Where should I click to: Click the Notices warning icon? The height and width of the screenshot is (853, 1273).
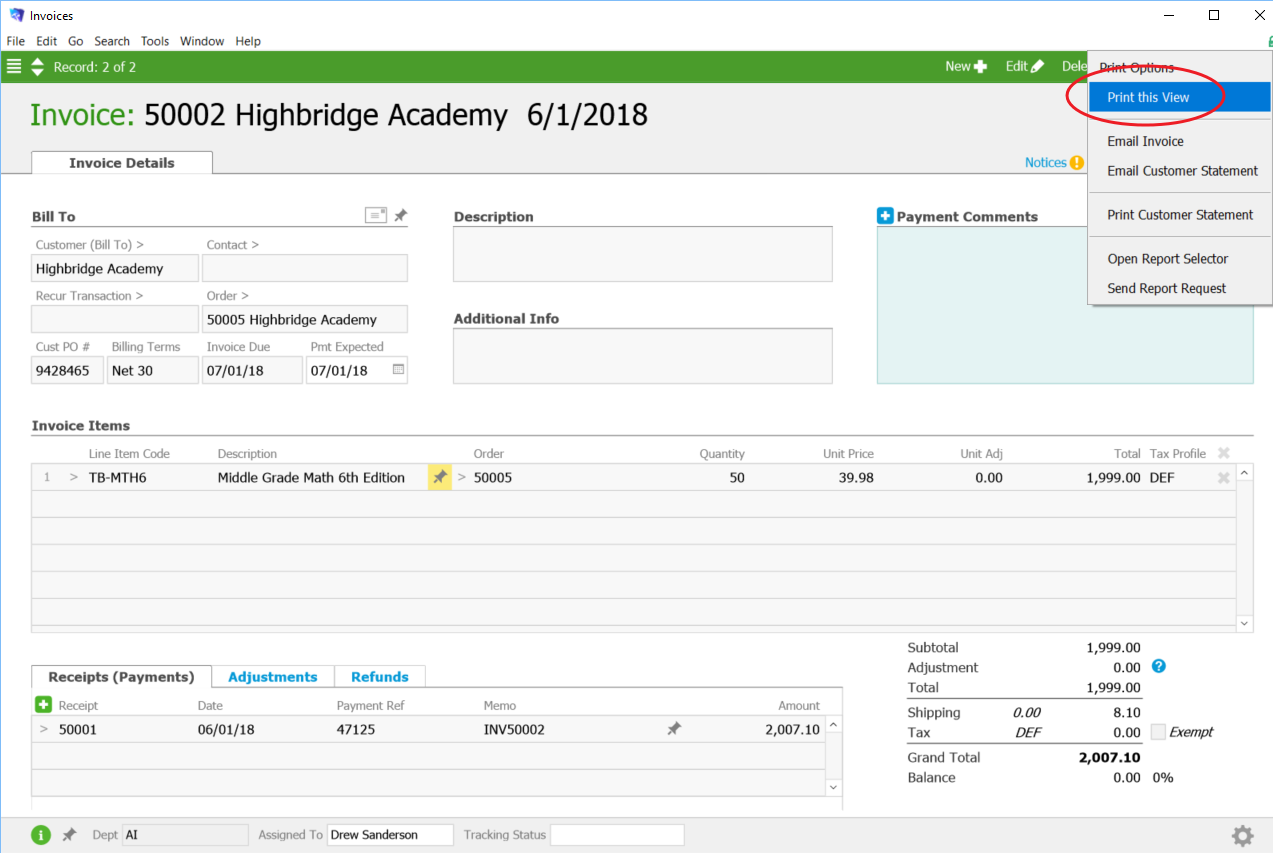1077,162
